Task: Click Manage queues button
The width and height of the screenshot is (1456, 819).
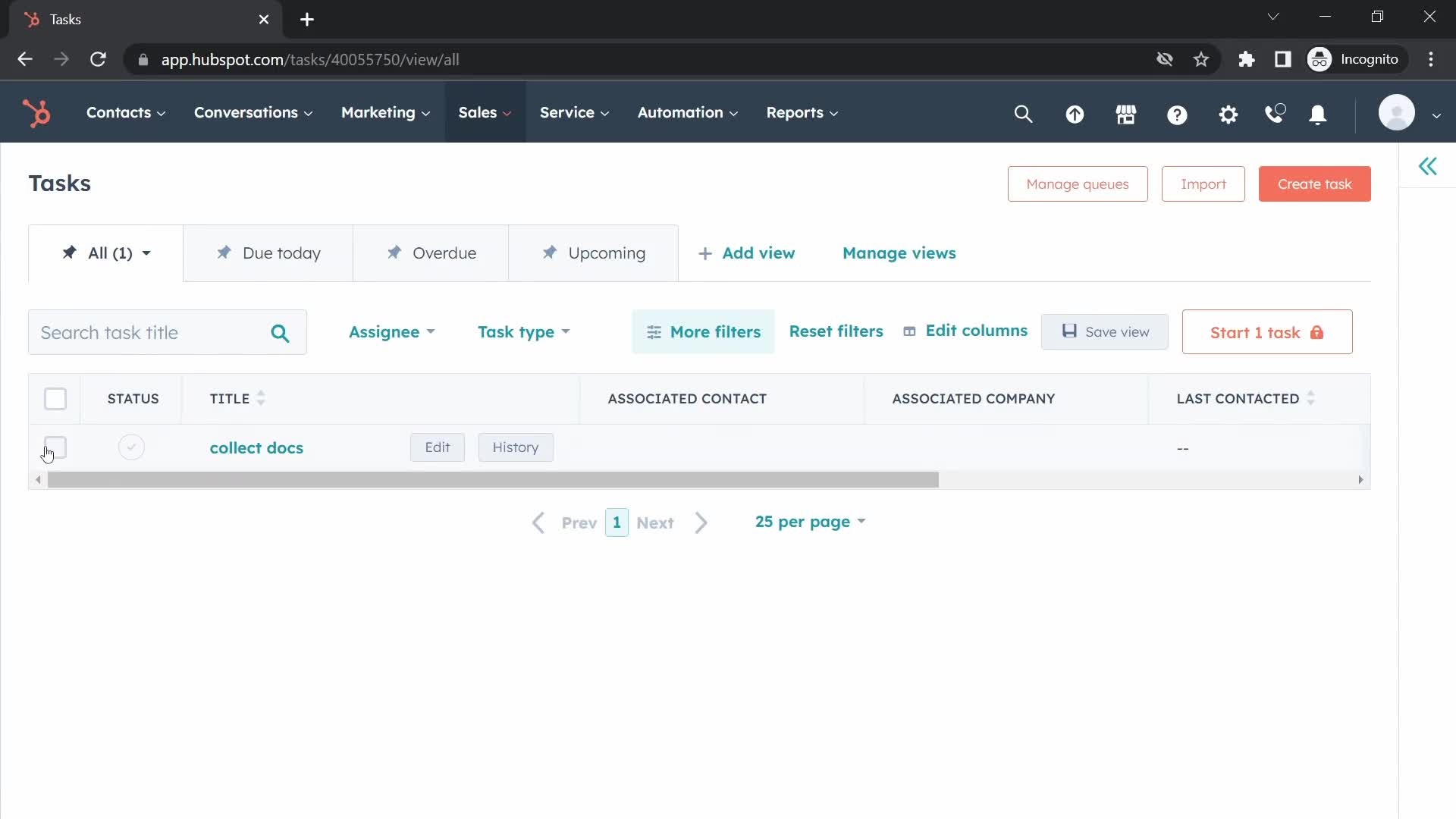Action: pyautogui.click(x=1077, y=184)
